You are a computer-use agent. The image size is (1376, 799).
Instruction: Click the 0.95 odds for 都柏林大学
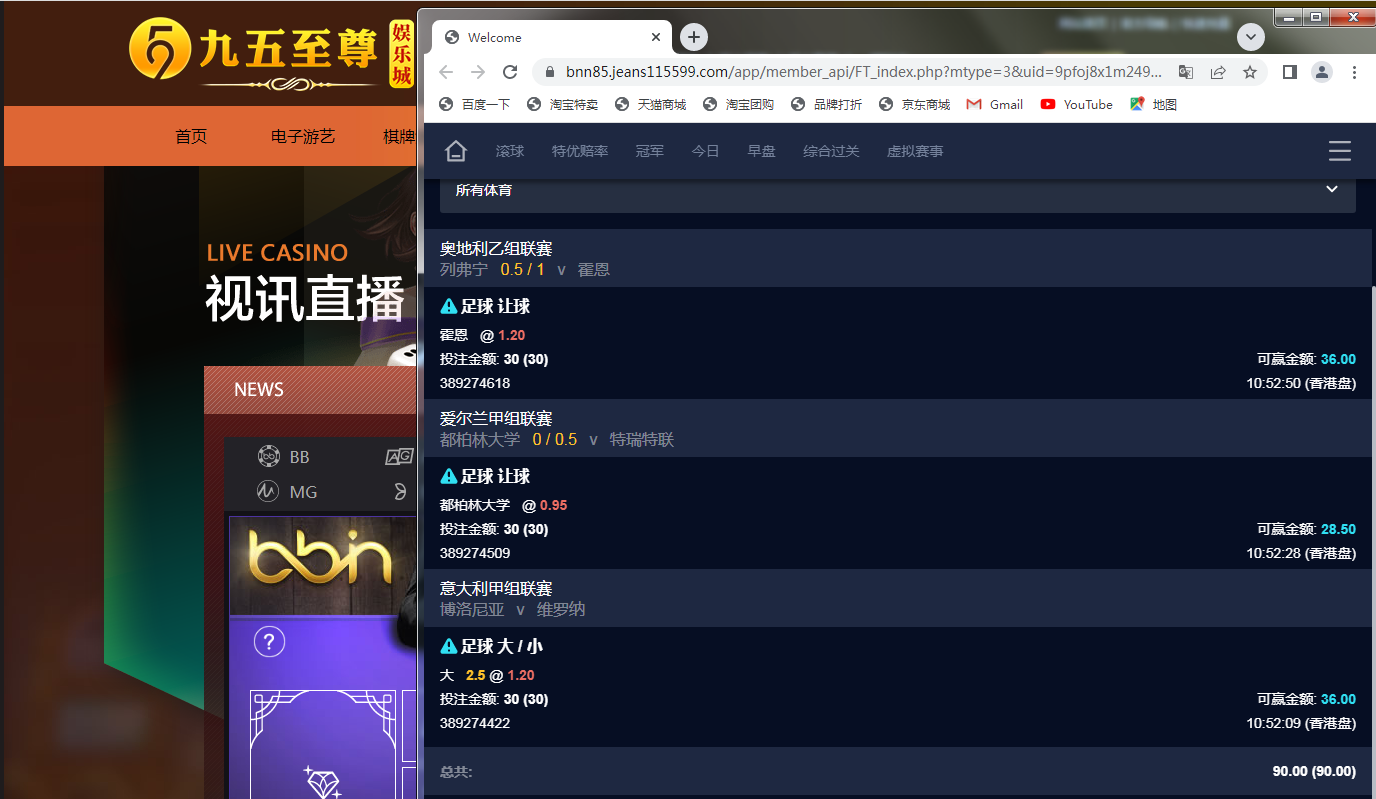(x=554, y=505)
